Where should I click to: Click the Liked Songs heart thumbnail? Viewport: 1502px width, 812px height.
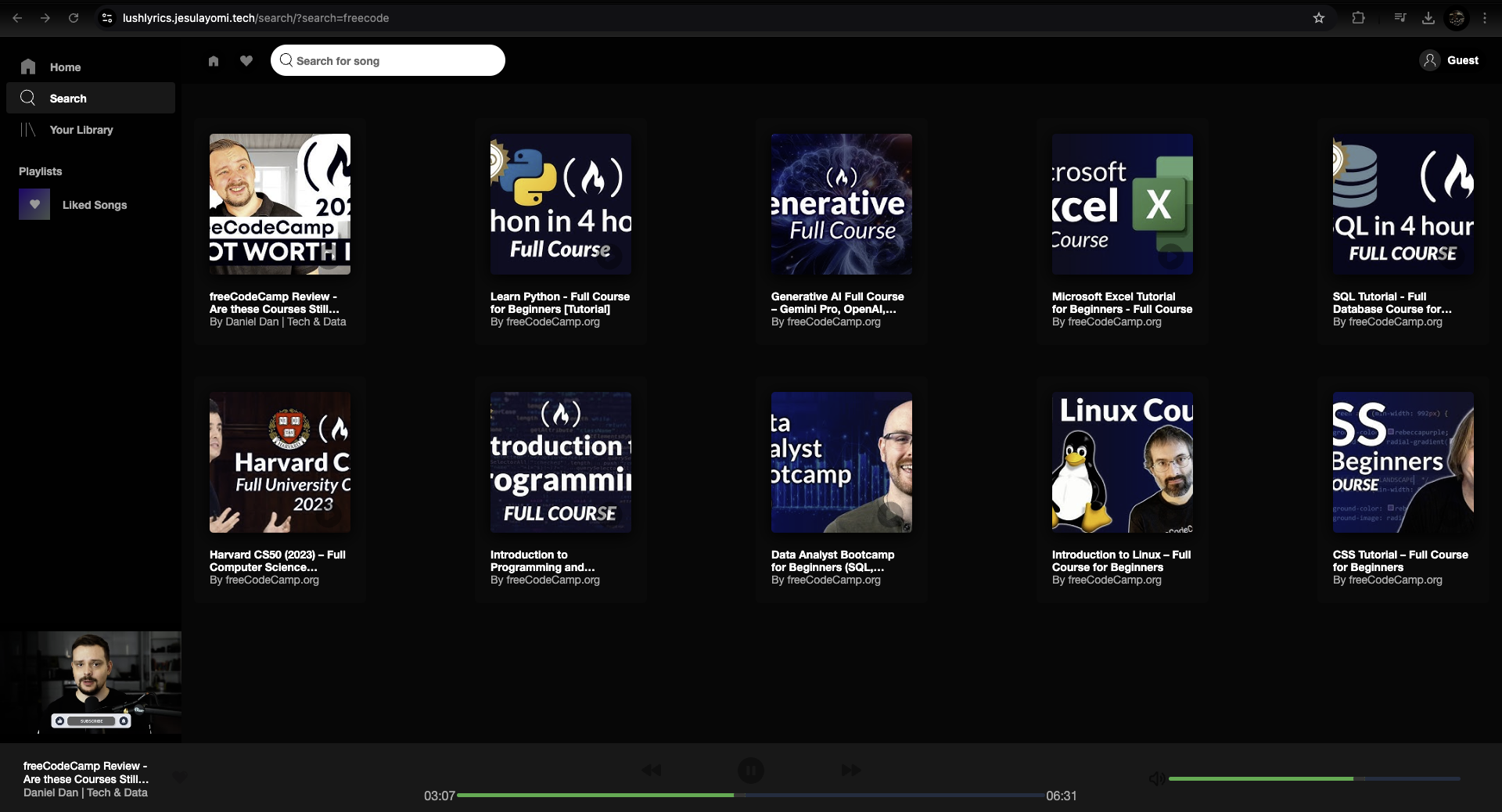(x=34, y=204)
